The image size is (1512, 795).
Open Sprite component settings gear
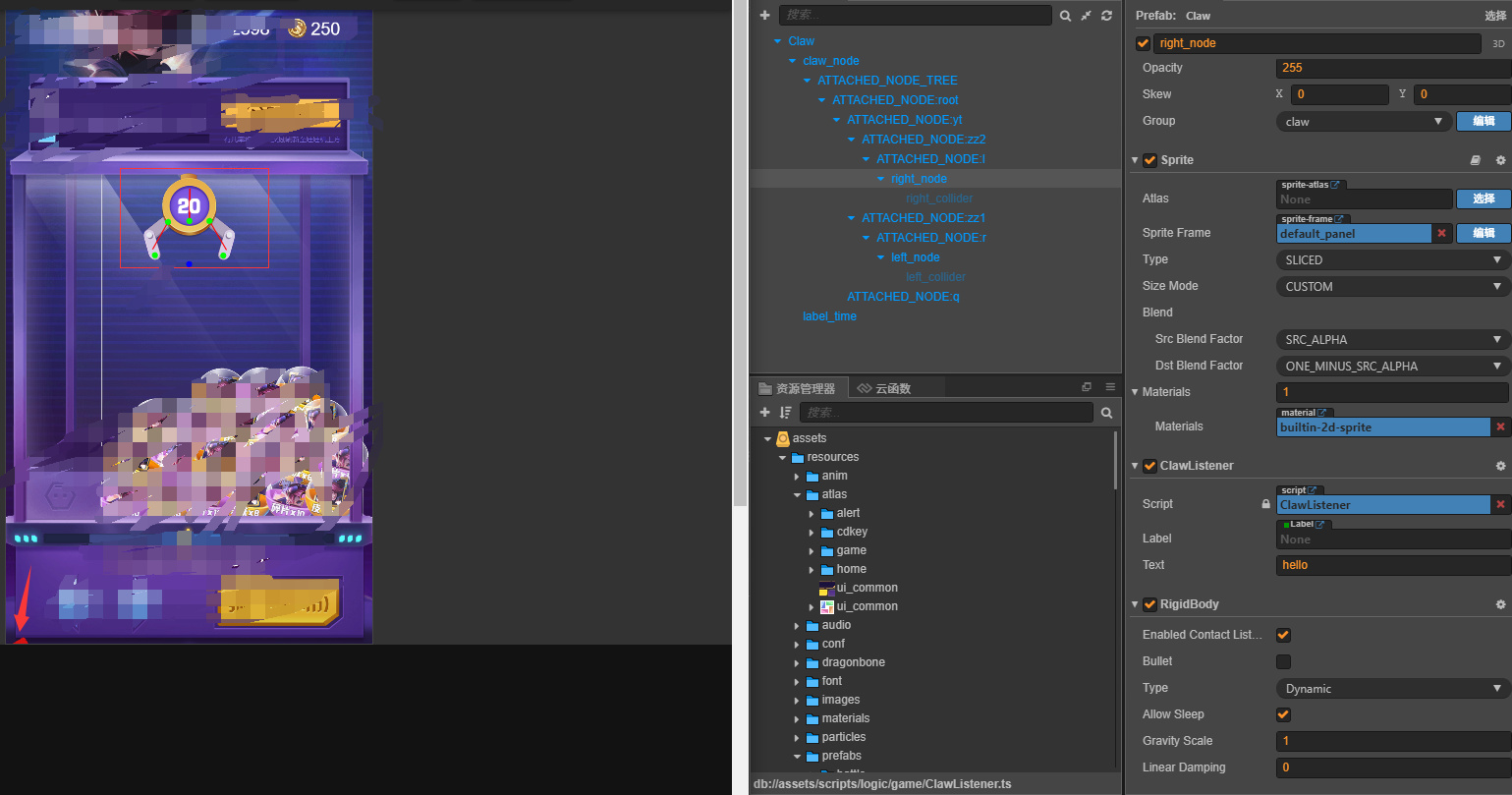(1500, 160)
